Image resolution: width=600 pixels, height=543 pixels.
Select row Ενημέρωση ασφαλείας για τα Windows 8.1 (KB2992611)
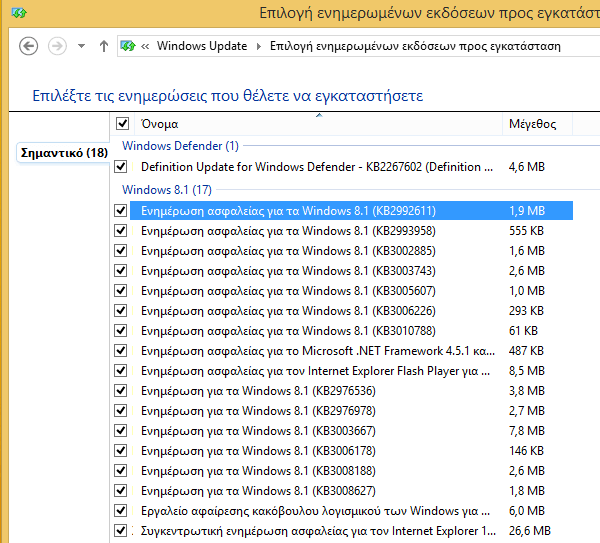pos(351,210)
